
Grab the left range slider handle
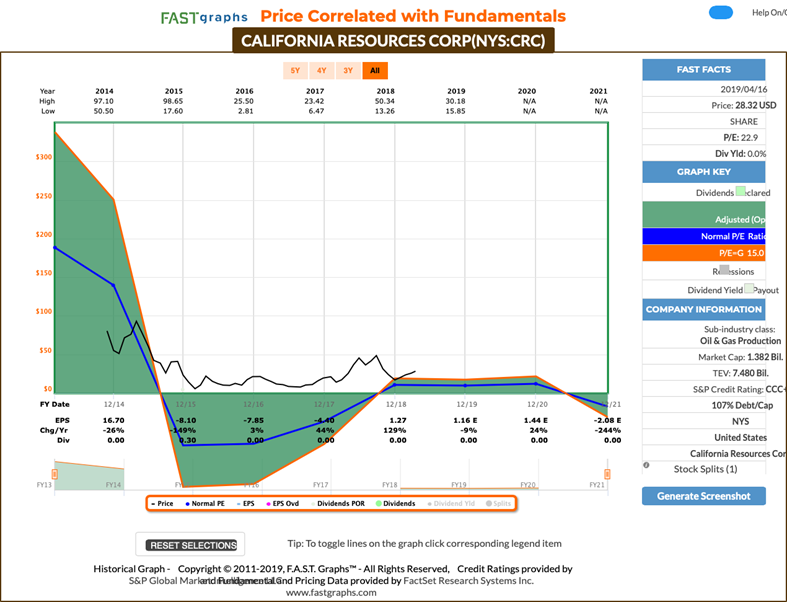click(55, 474)
